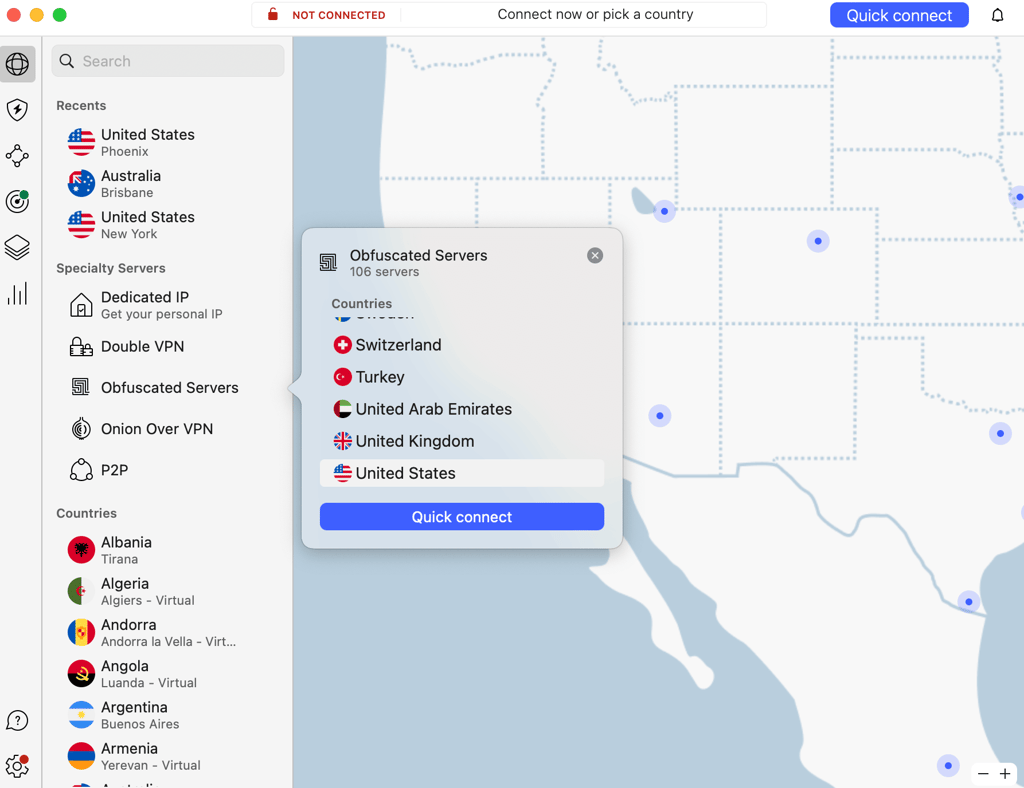Select Switzerland in obfuscated countries list

point(462,345)
